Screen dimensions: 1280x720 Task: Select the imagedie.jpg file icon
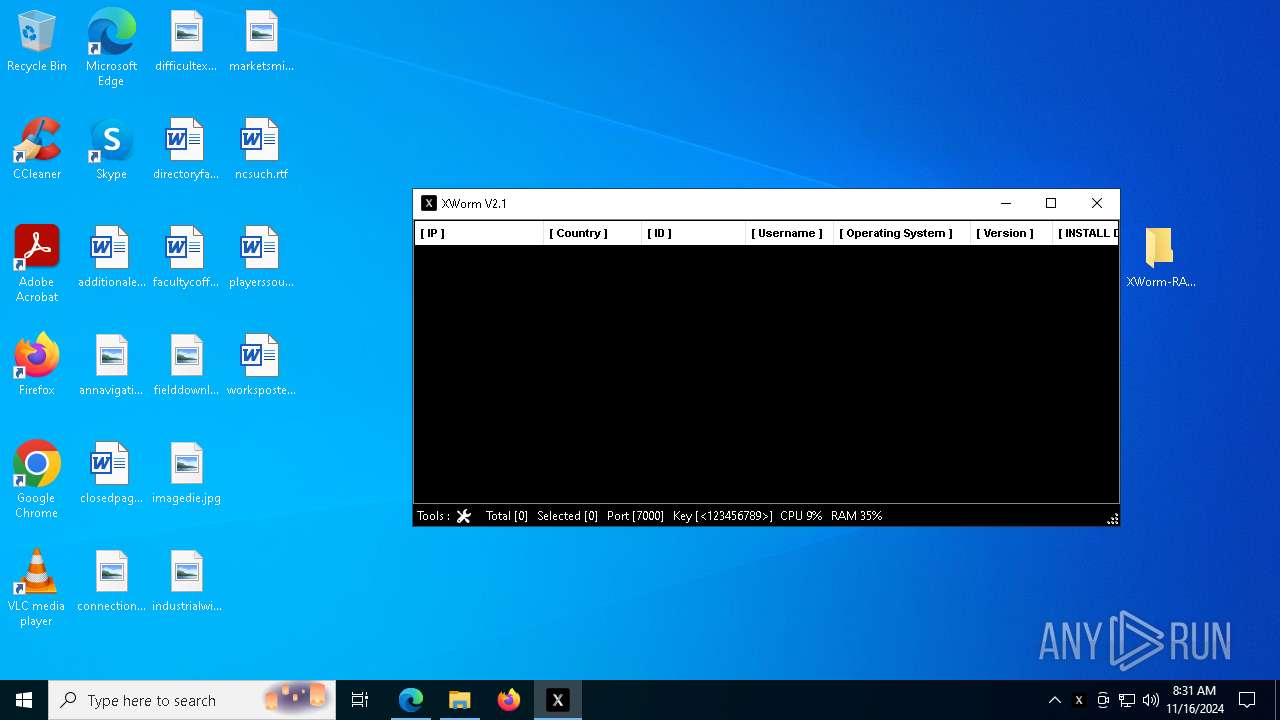pyautogui.click(x=186, y=473)
